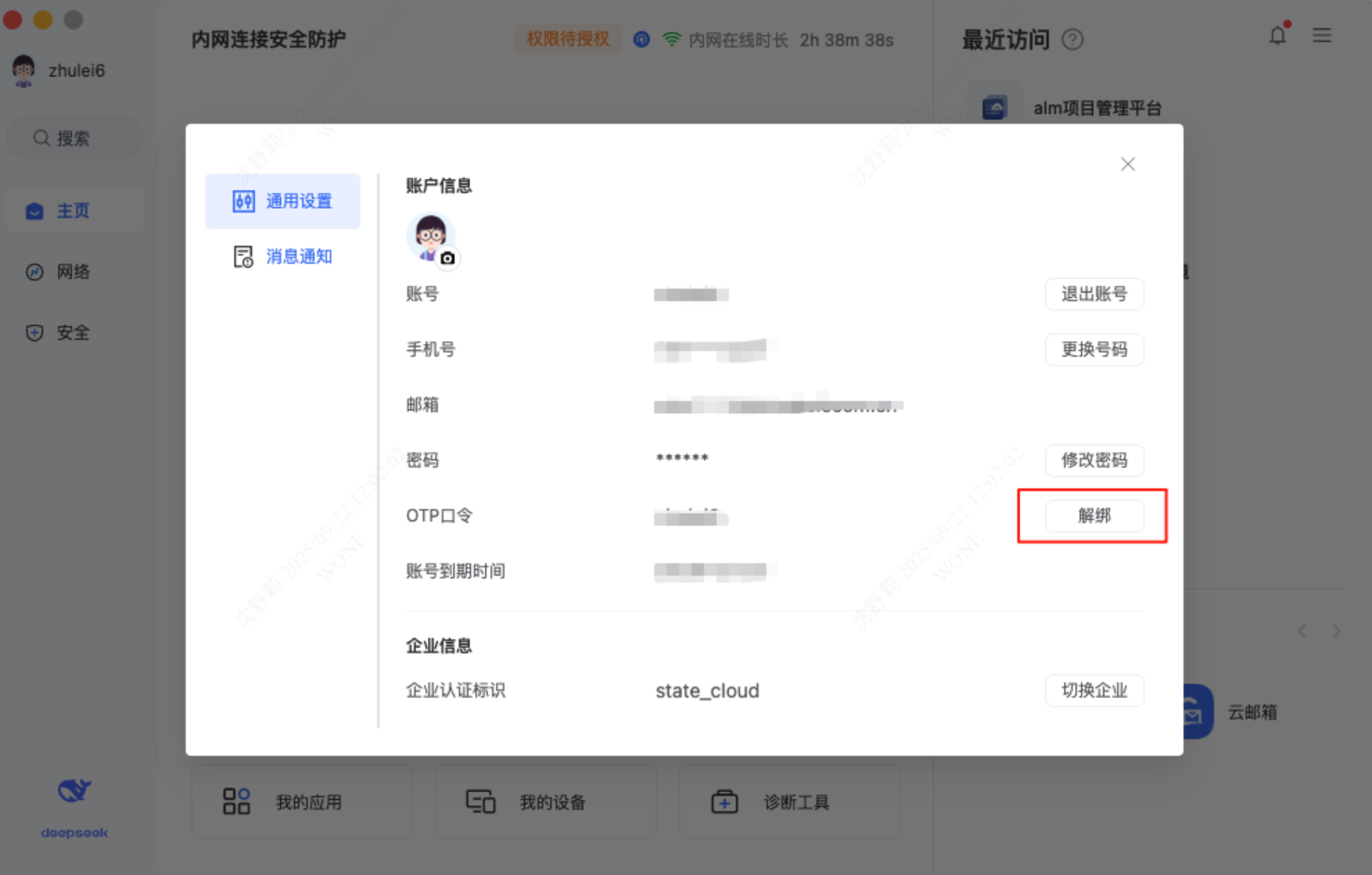Open the hamburger menu icon
Screen dimensions: 1372x875
(1322, 35)
